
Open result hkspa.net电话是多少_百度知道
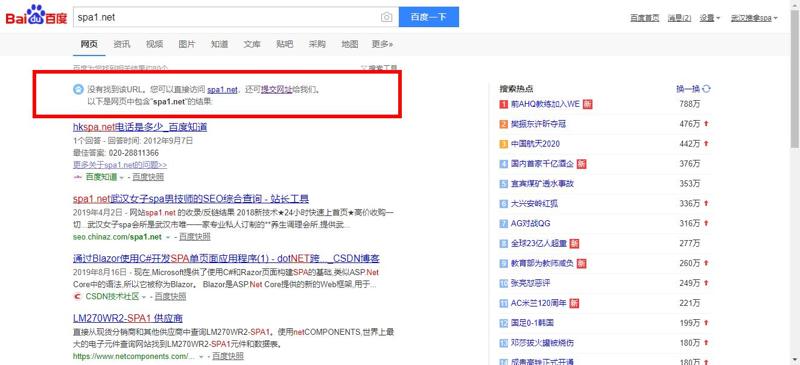pyautogui.click(x=140, y=127)
